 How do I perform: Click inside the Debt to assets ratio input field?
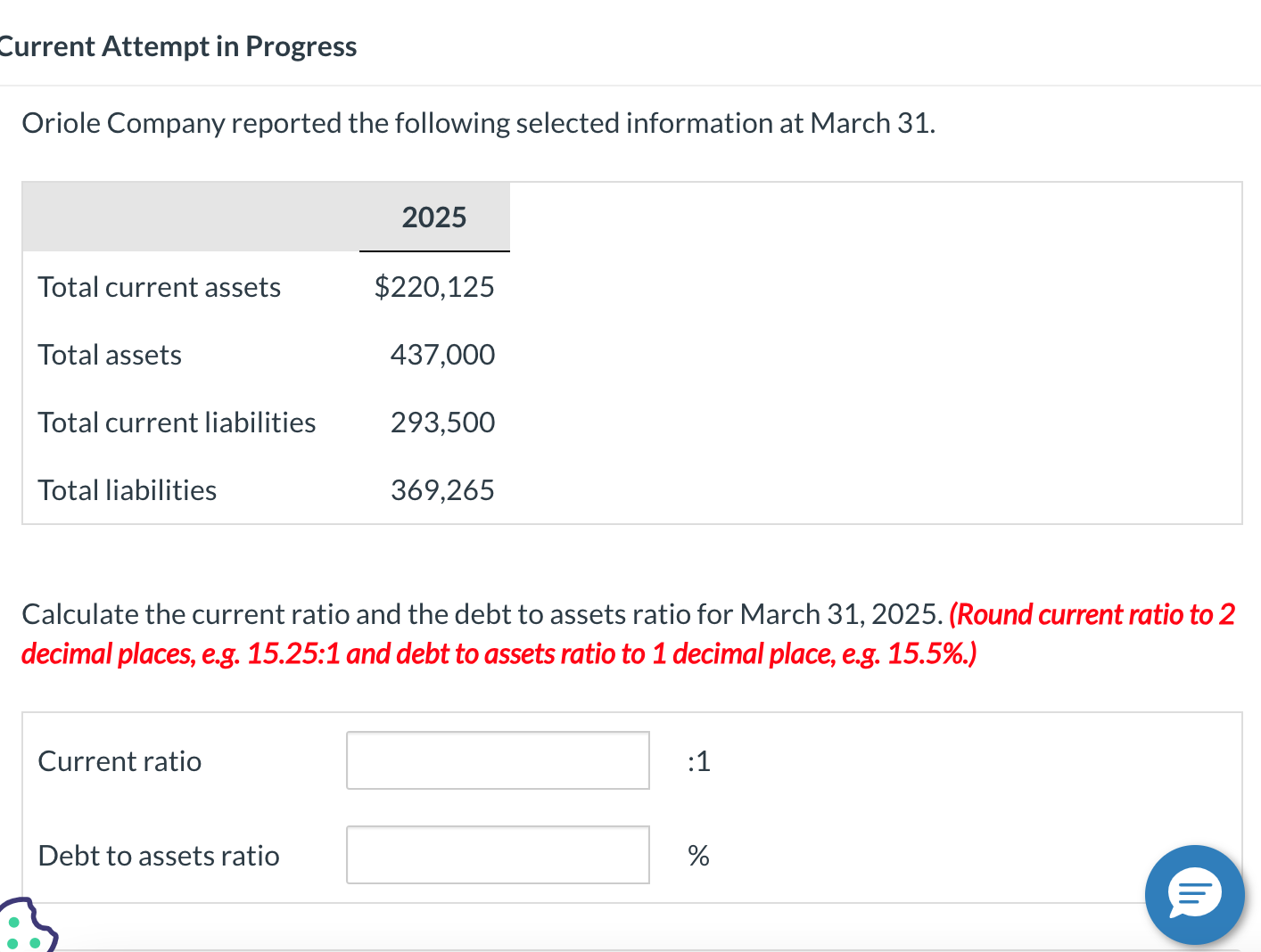point(497,855)
